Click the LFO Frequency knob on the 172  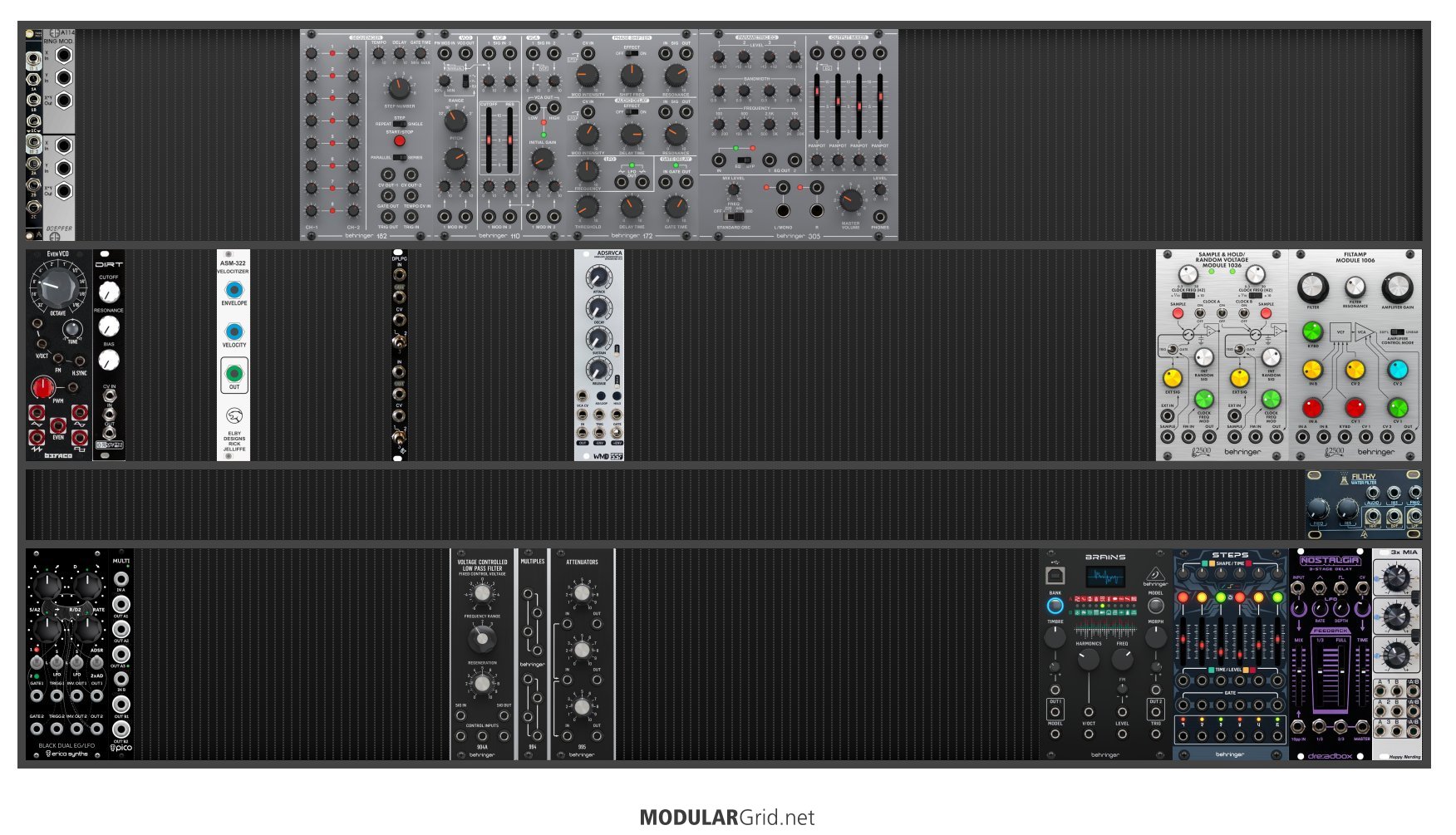click(588, 170)
